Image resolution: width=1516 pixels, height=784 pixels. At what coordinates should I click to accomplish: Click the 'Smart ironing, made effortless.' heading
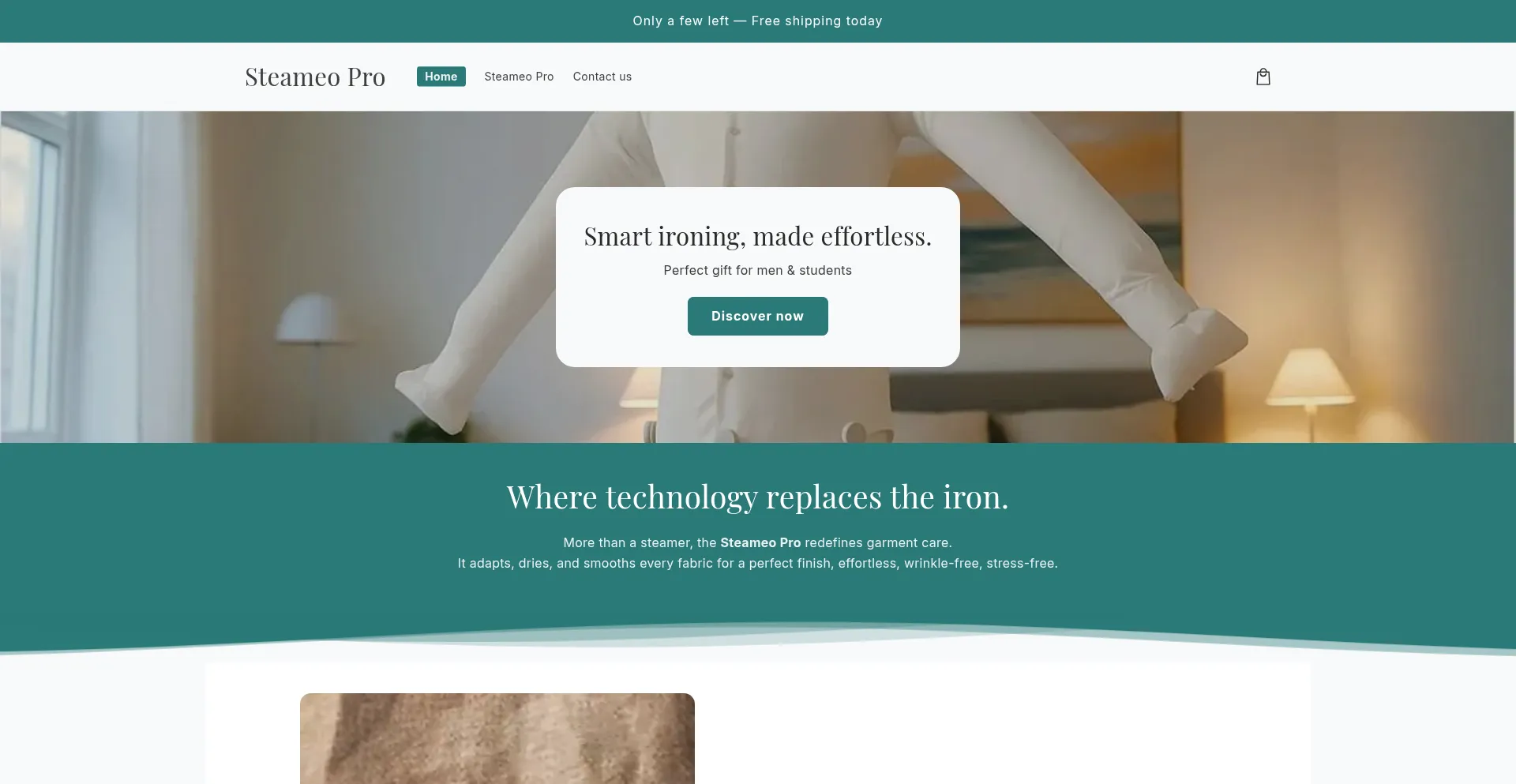coord(757,236)
